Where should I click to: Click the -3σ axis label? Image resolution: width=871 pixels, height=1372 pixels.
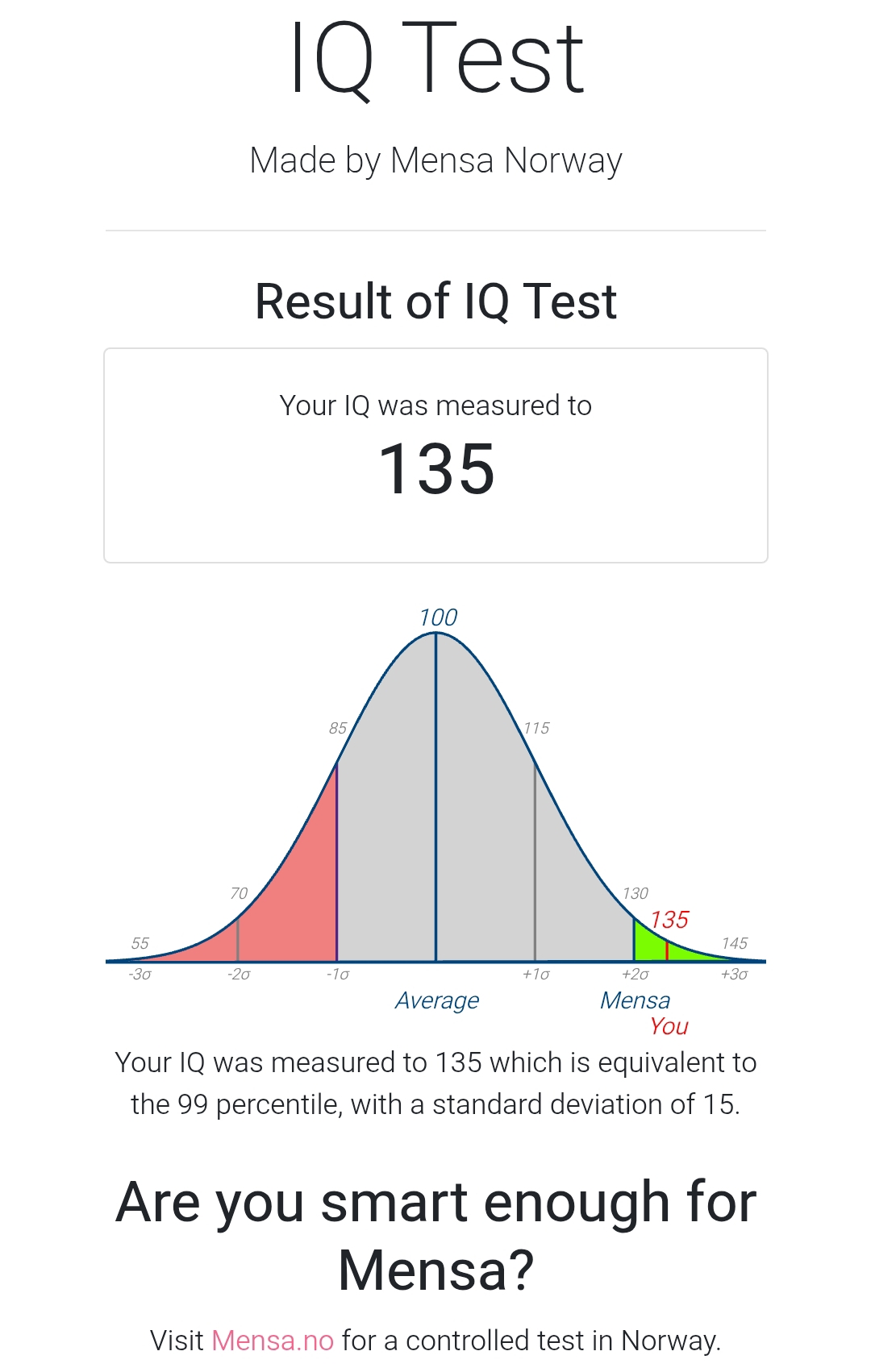point(140,975)
